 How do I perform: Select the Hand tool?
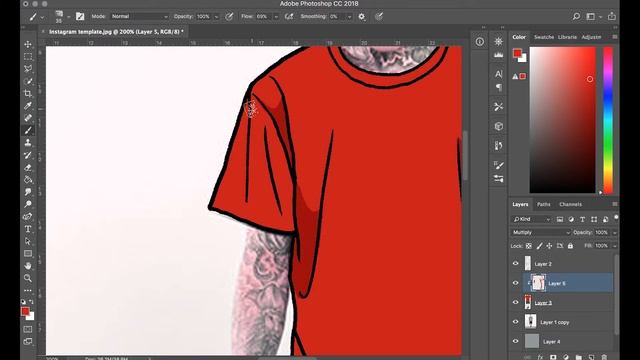[28, 266]
